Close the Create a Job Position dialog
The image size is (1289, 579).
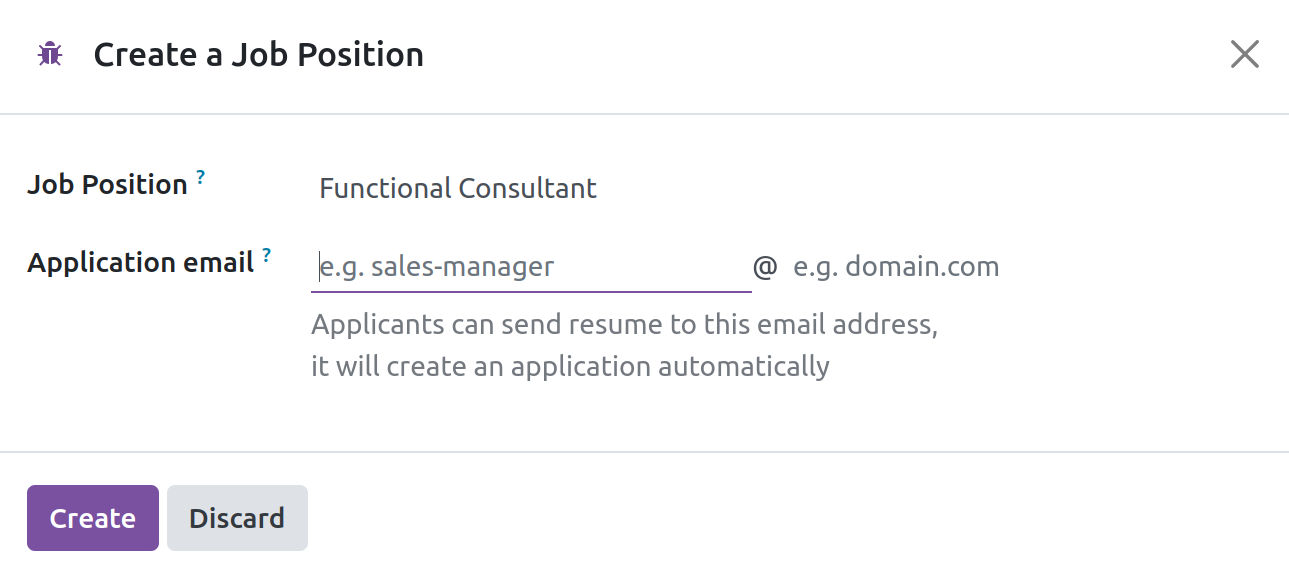click(1244, 54)
